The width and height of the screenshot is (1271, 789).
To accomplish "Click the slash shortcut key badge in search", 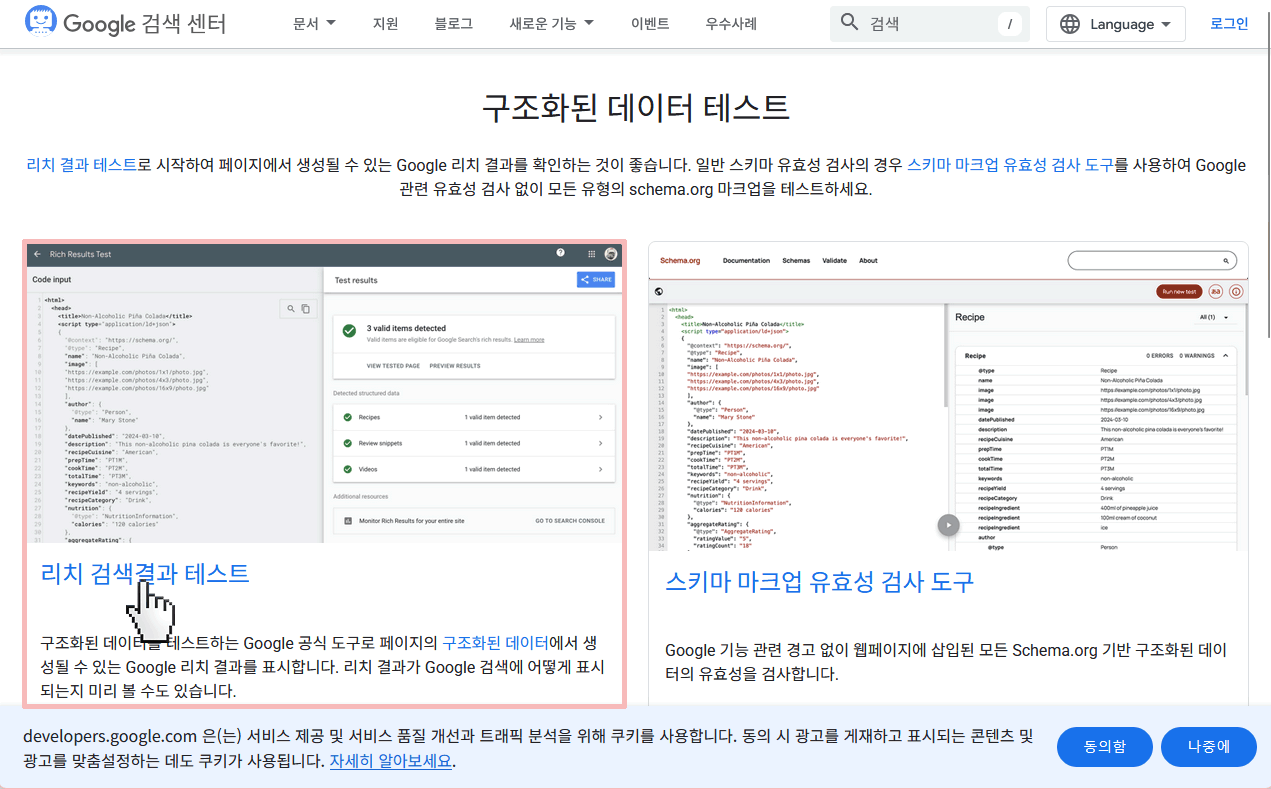I will (x=1010, y=24).
